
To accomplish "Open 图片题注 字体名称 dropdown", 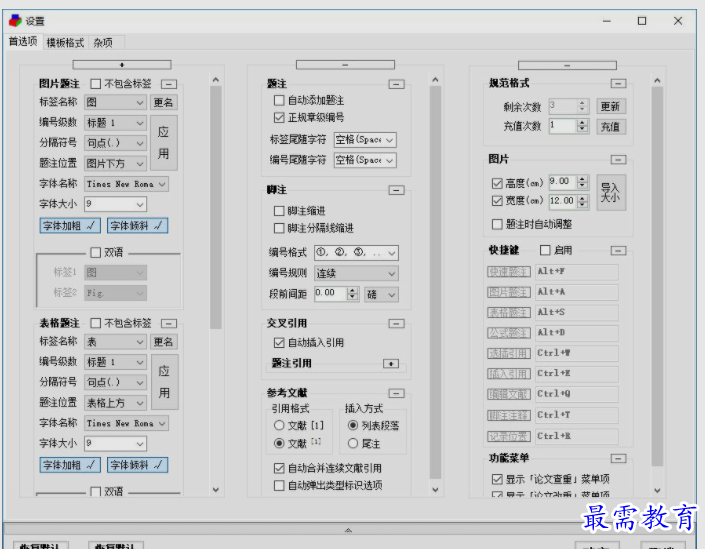I will click(x=126, y=184).
